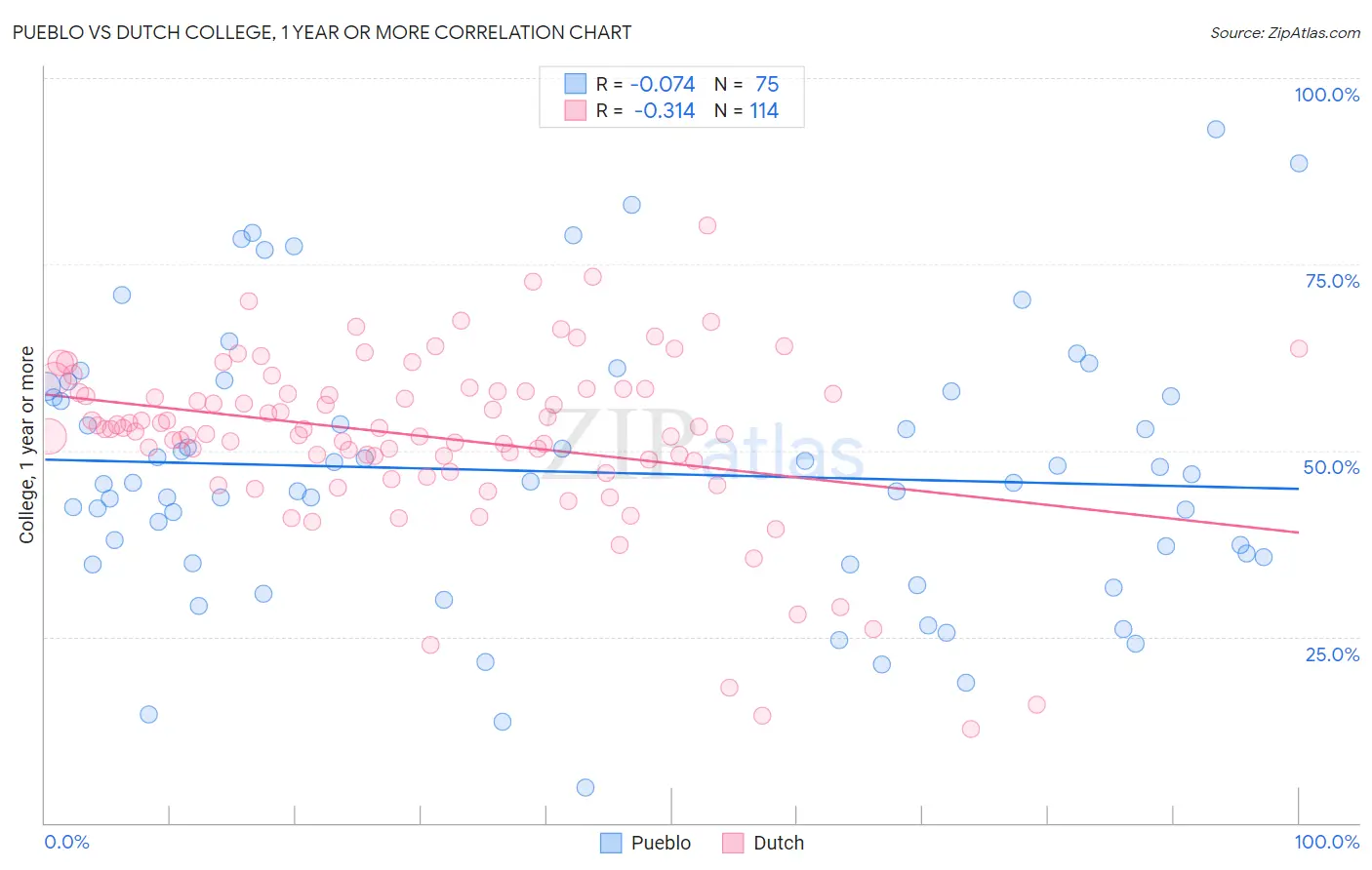Select the R = -0.074 N = 75 statistic
Image resolution: width=1372 pixels, height=870 pixels.
(687, 84)
